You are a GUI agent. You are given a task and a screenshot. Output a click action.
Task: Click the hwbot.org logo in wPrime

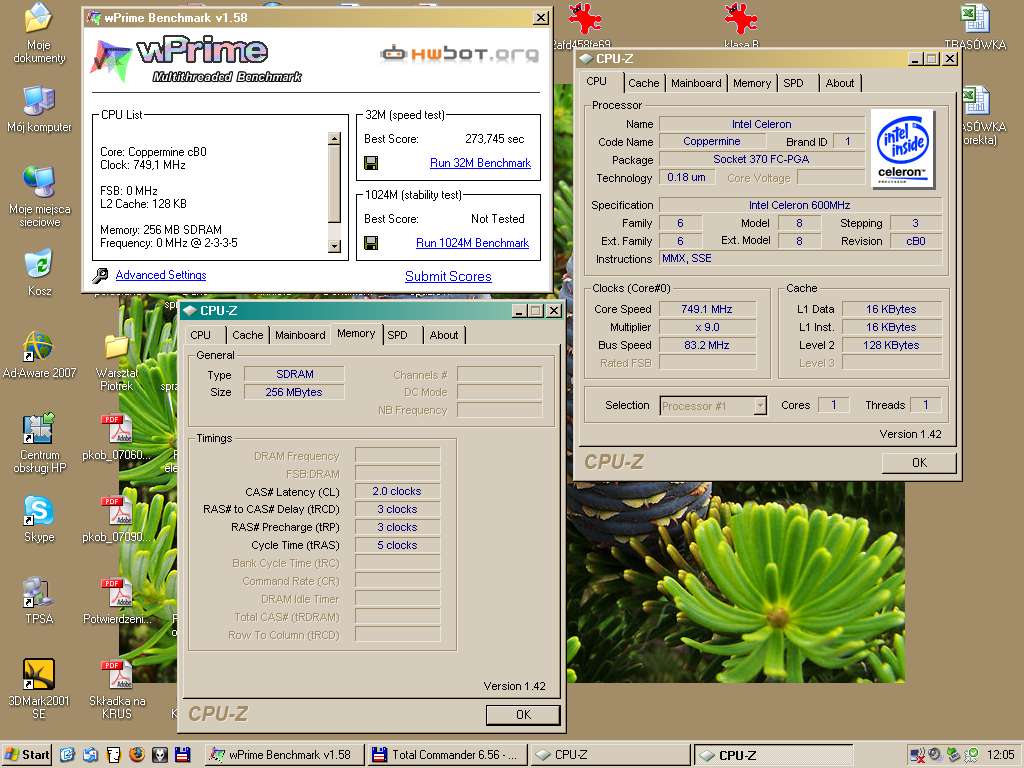(460, 54)
